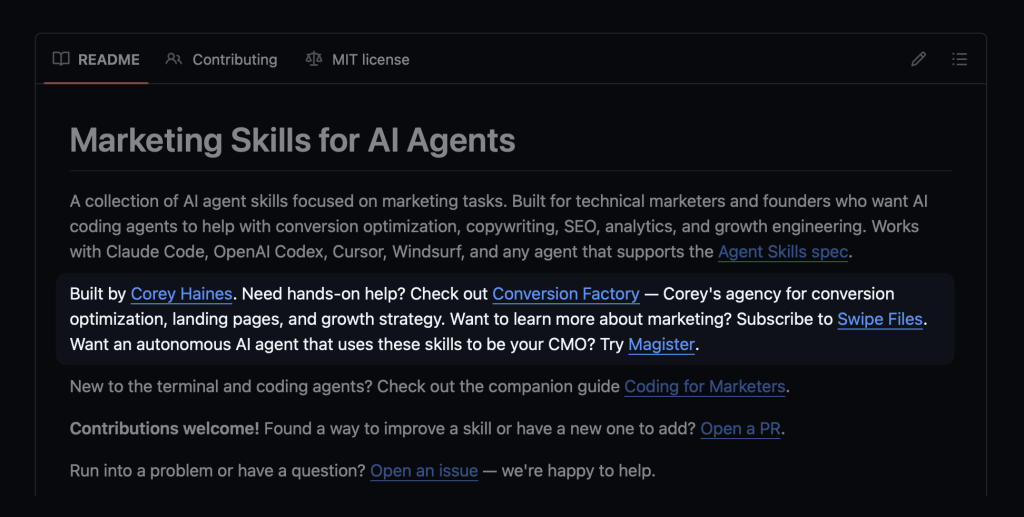
Task: Follow the Agent Skills spec link
Action: pyautogui.click(x=783, y=252)
